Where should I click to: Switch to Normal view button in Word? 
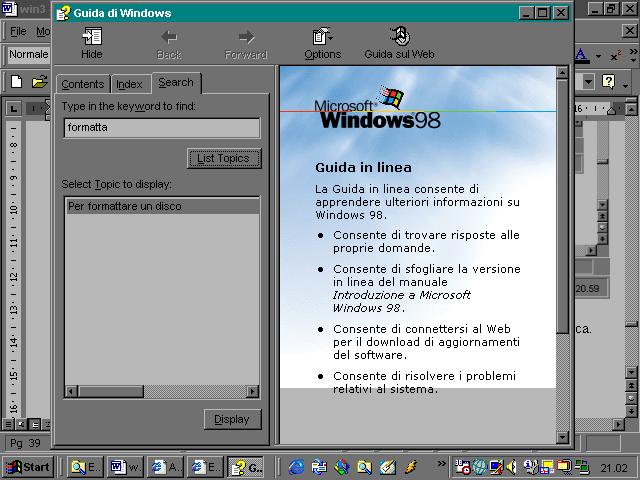(8, 424)
